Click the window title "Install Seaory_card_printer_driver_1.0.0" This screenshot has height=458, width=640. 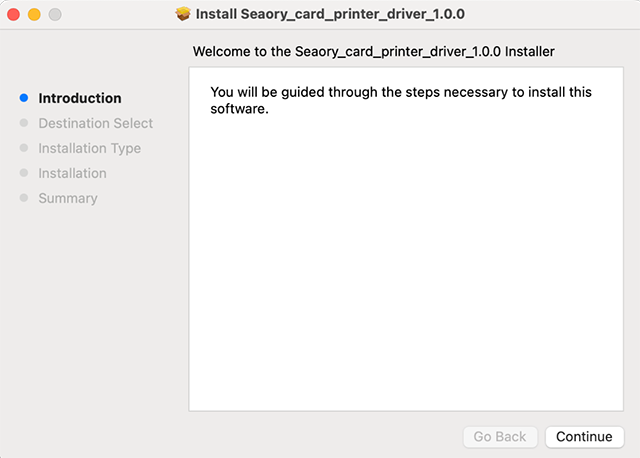click(x=331, y=15)
